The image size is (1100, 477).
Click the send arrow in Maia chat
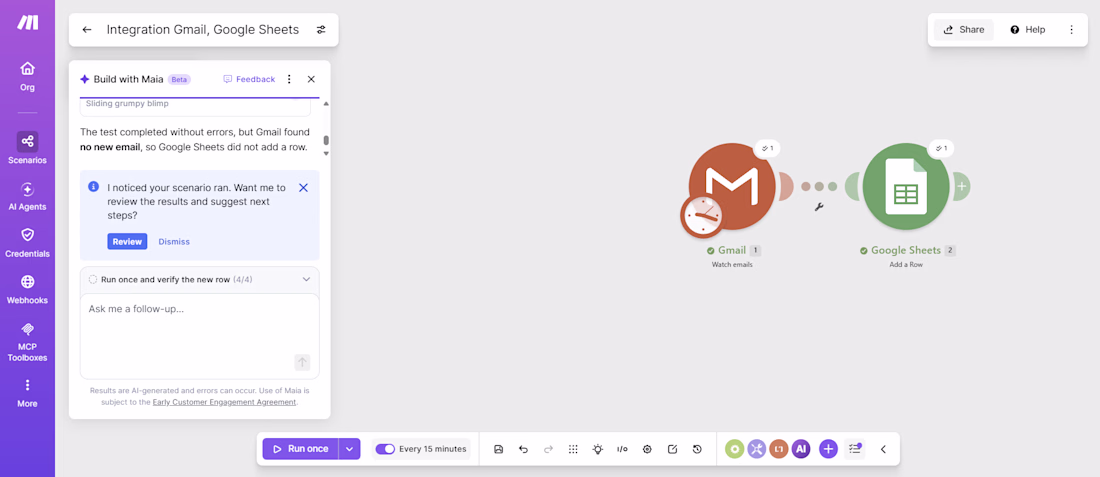tap(302, 362)
